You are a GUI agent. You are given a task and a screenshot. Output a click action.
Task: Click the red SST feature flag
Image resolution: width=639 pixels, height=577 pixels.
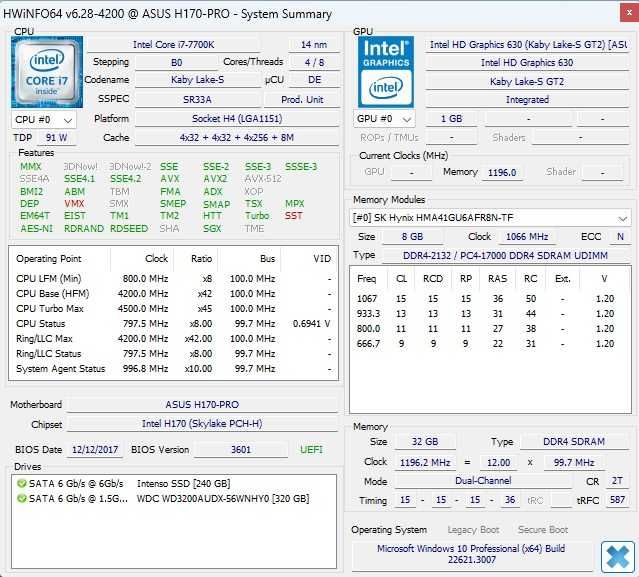(x=293, y=216)
